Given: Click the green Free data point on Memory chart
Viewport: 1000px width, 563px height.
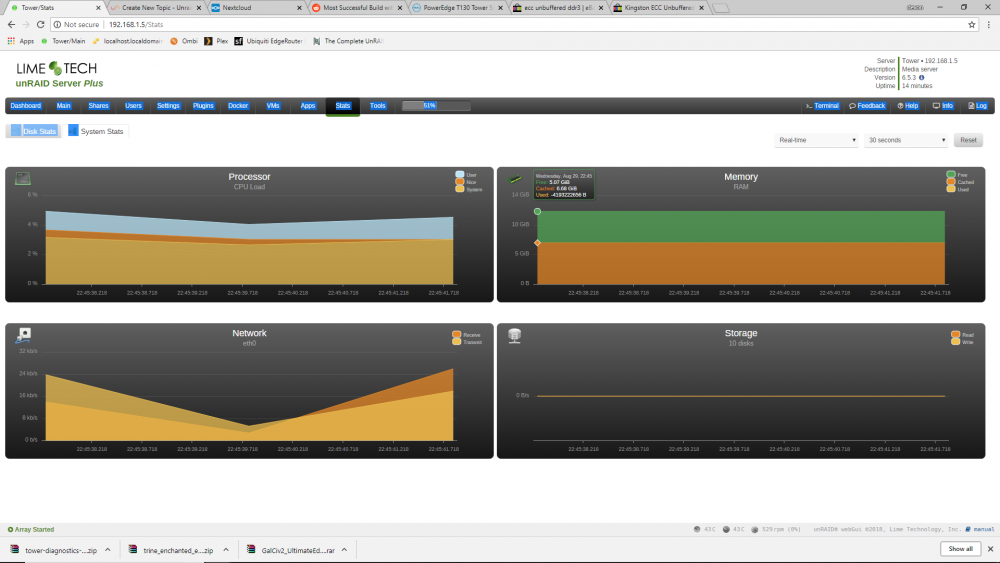Looking at the screenshot, I should [538, 211].
